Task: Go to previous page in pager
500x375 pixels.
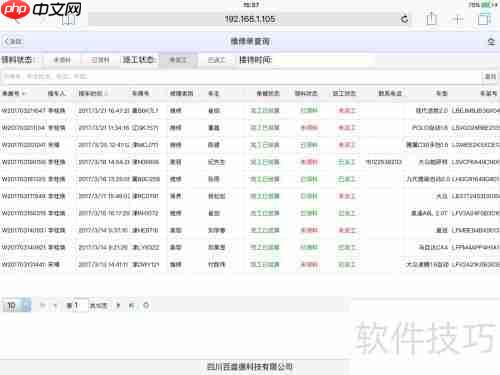Action: (x=55, y=305)
